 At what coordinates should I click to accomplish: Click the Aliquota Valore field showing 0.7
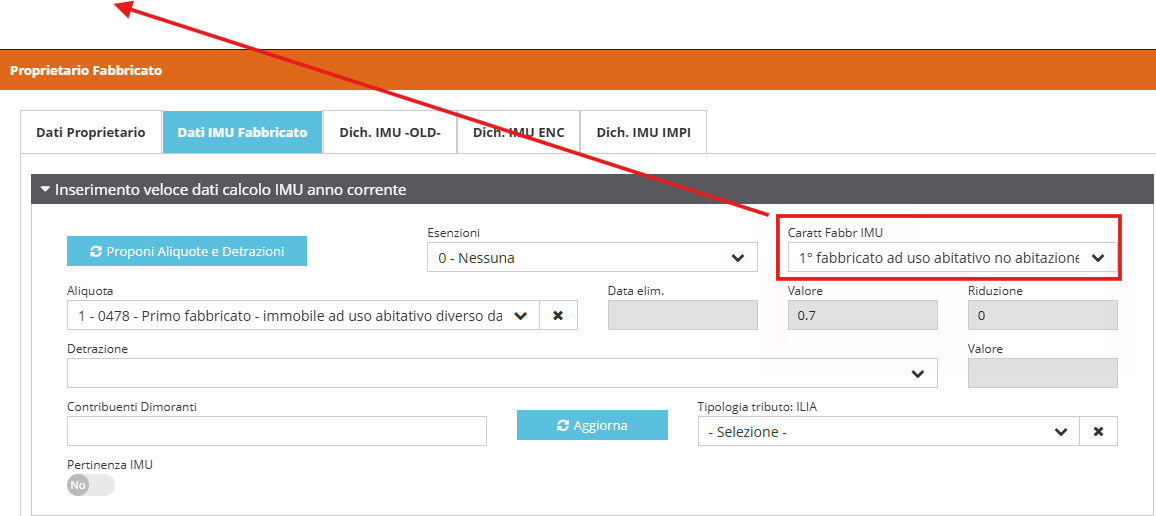pyautogui.click(x=862, y=315)
